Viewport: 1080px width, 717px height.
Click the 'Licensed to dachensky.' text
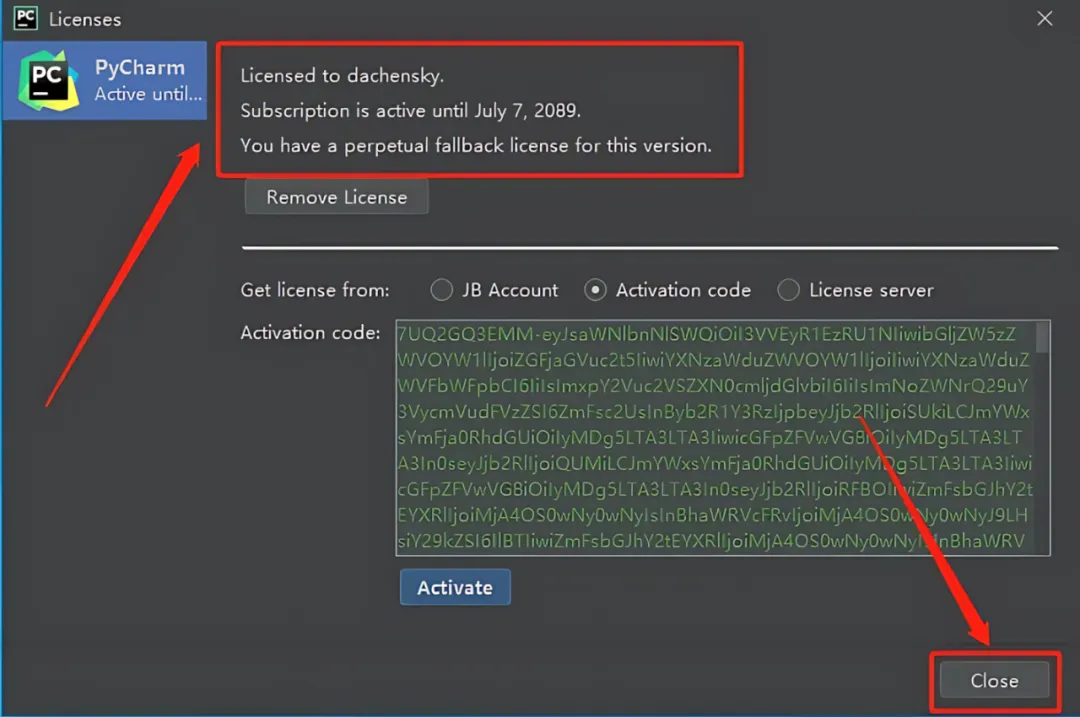[342, 75]
